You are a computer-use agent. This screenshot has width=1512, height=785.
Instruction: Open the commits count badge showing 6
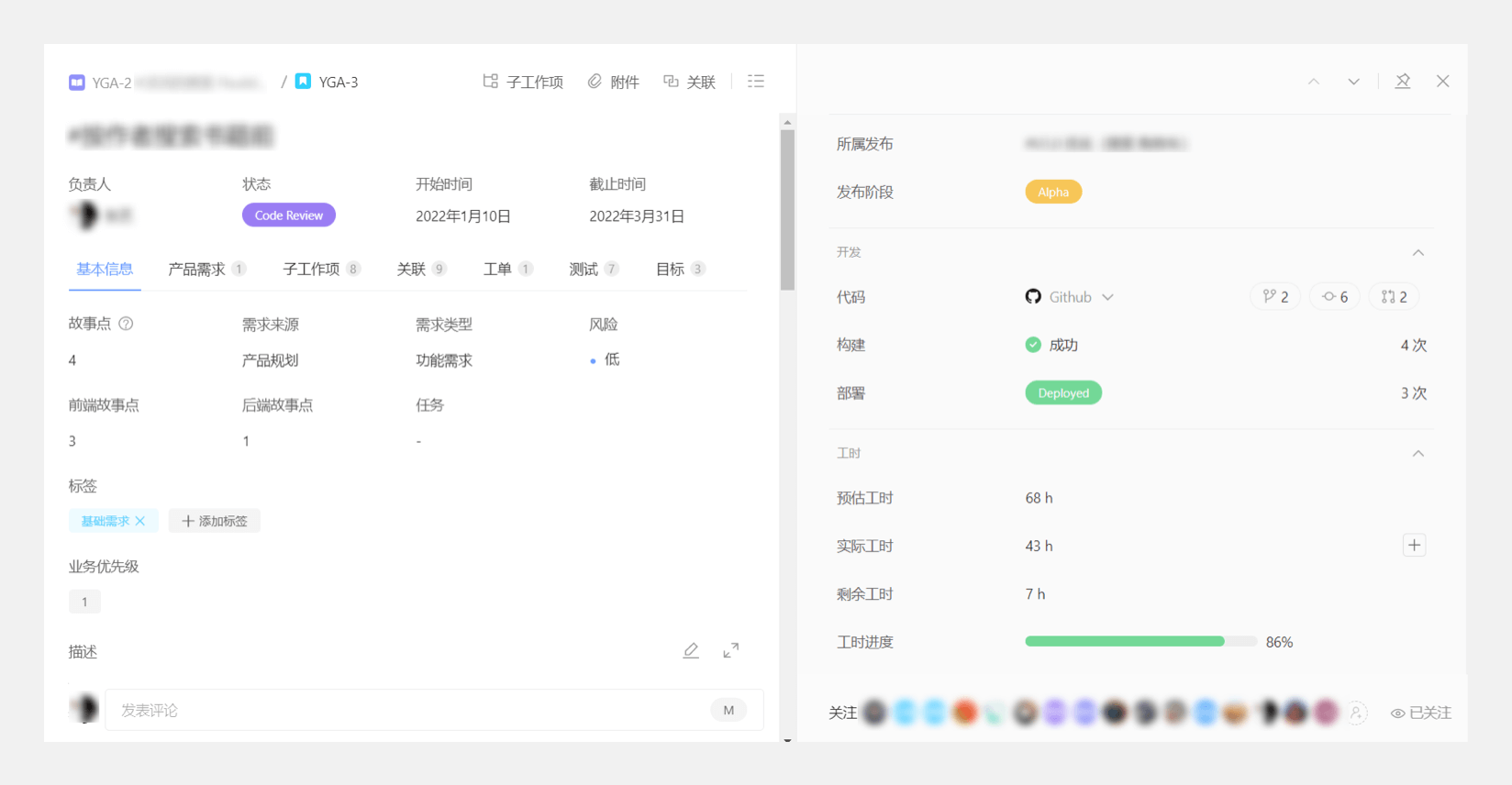[x=1334, y=297]
